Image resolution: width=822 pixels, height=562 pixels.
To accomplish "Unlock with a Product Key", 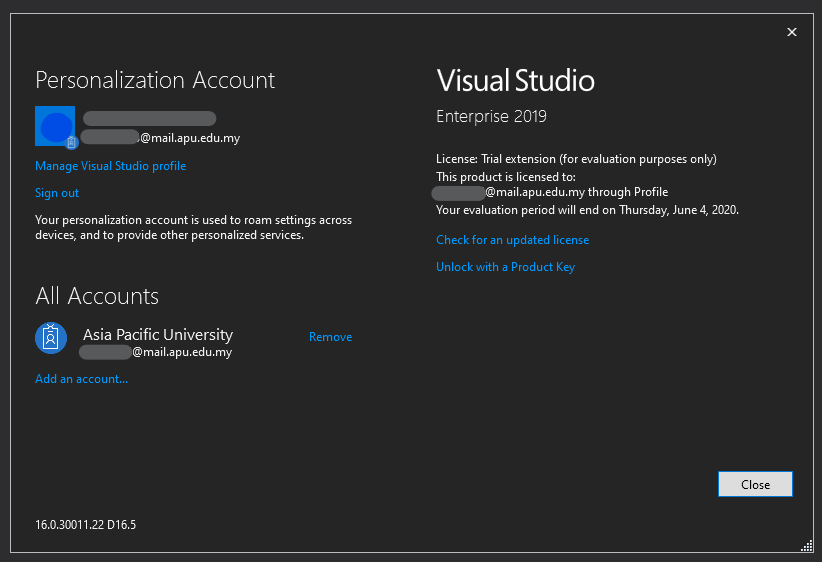I will click(505, 267).
